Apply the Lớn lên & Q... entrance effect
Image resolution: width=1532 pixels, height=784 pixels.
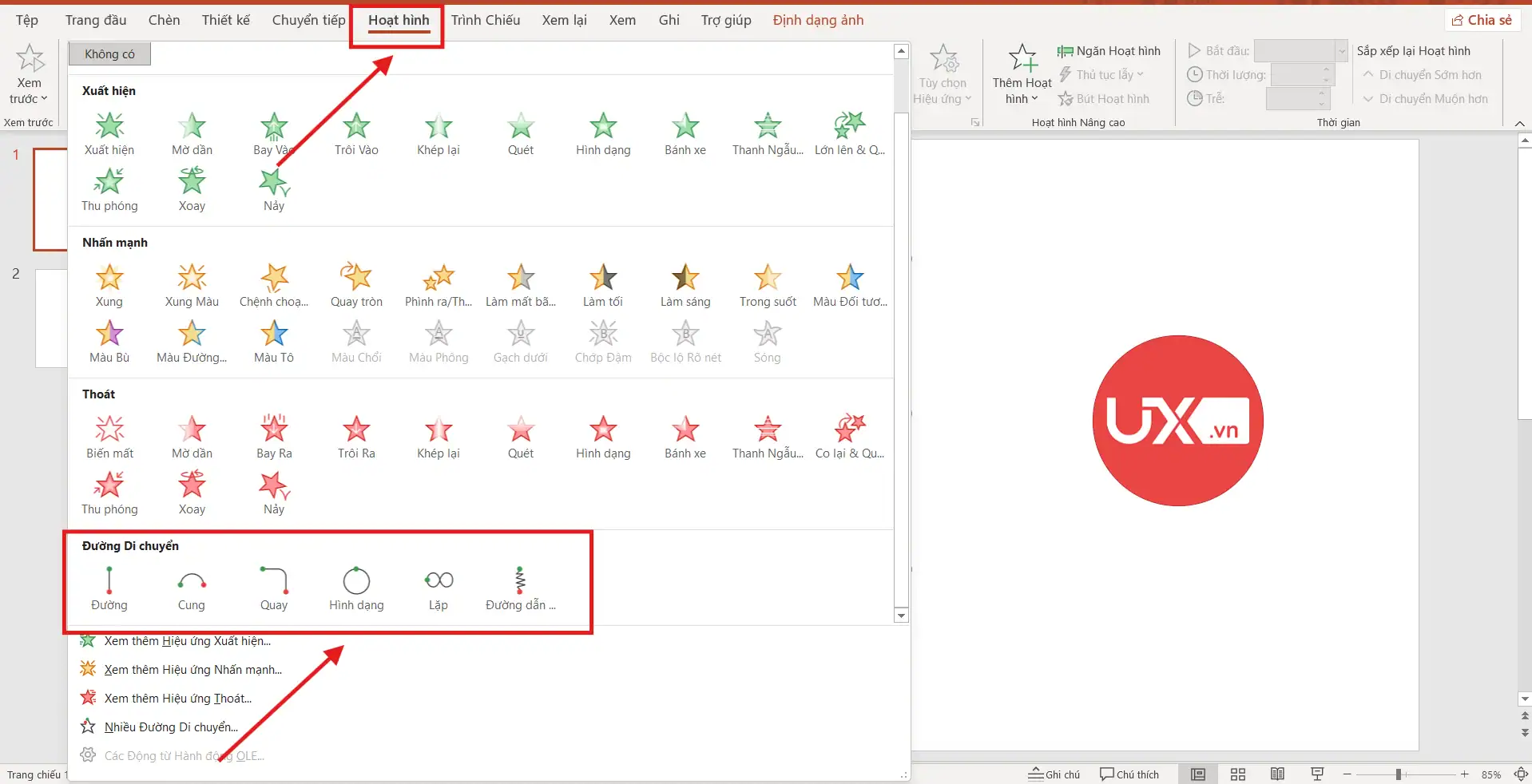(850, 134)
